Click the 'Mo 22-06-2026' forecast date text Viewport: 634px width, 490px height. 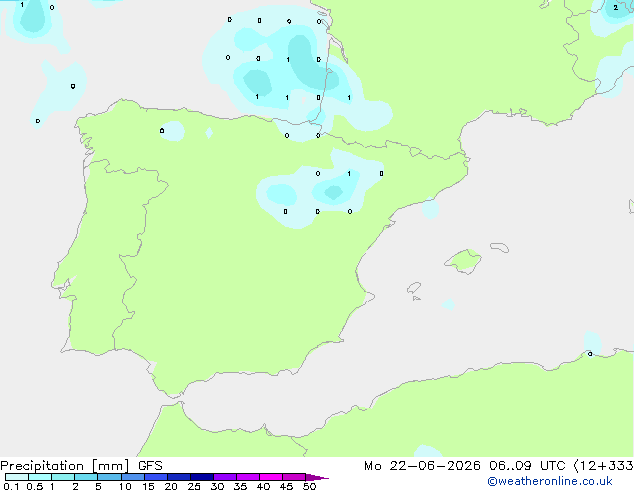pyautogui.click(x=422, y=466)
